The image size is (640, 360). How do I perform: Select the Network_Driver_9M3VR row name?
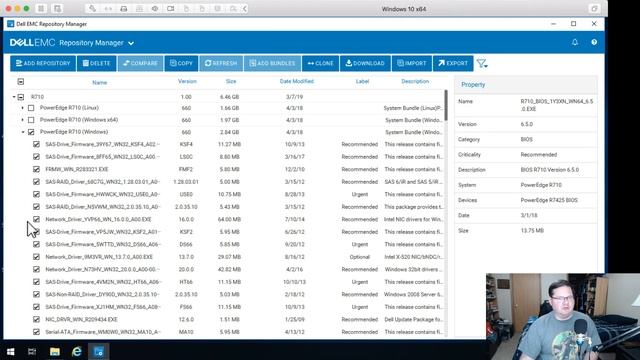tap(99, 257)
